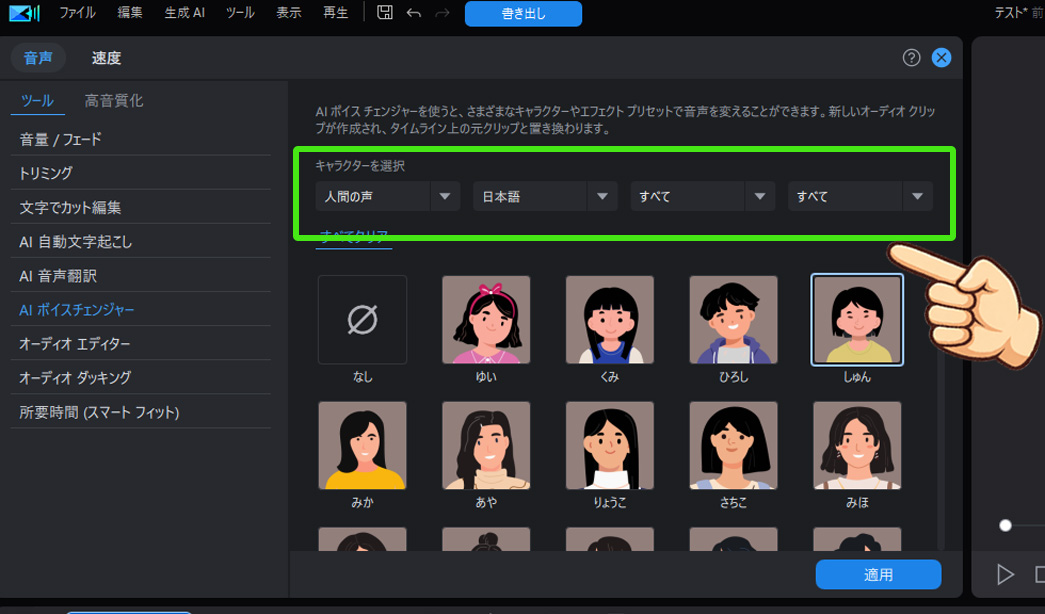Open the 人間の声 voice type dropdown
Screen dimensions: 1045x614
tap(387, 197)
